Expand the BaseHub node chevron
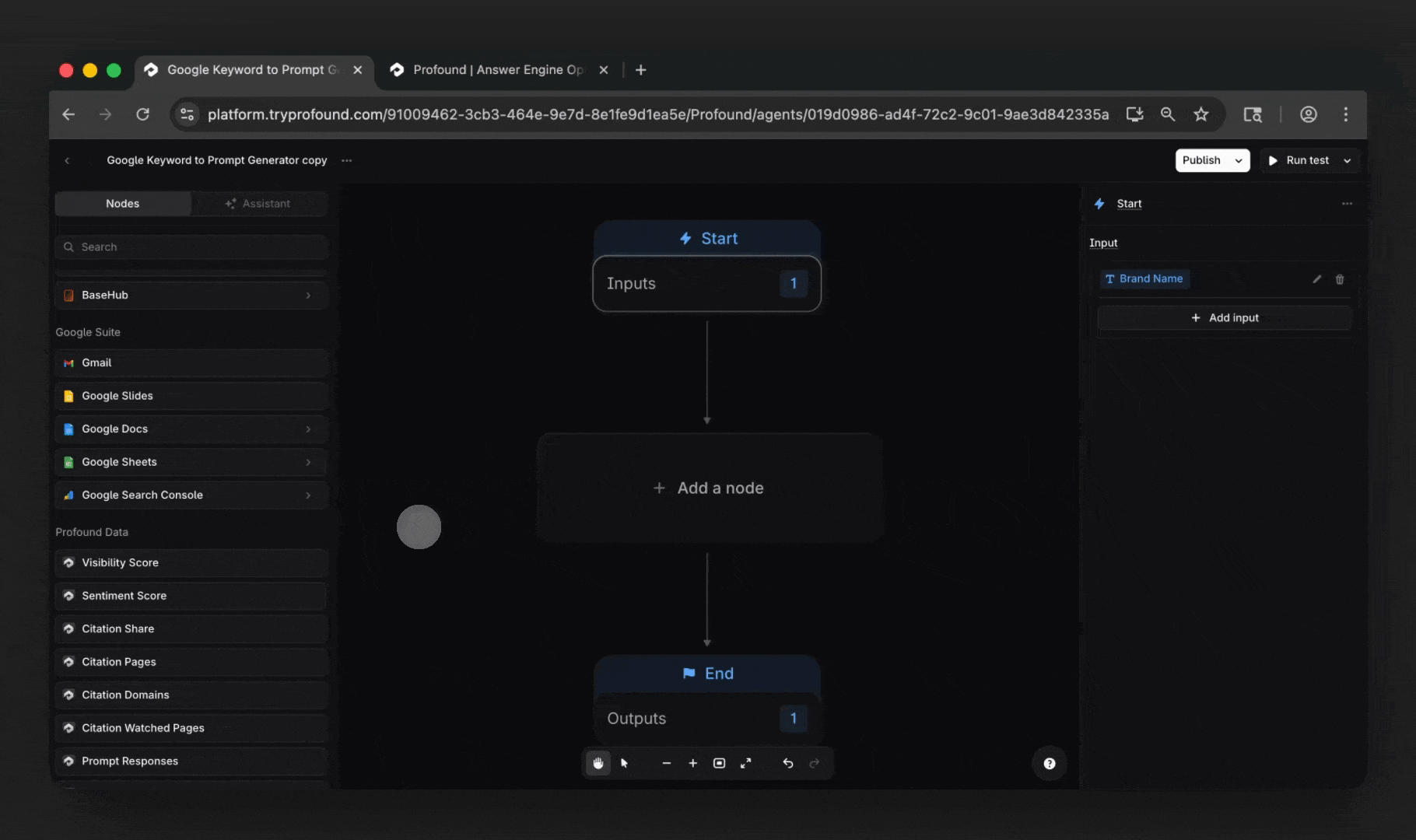The width and height of the screenshot is (1416, 840). [308, 296]
